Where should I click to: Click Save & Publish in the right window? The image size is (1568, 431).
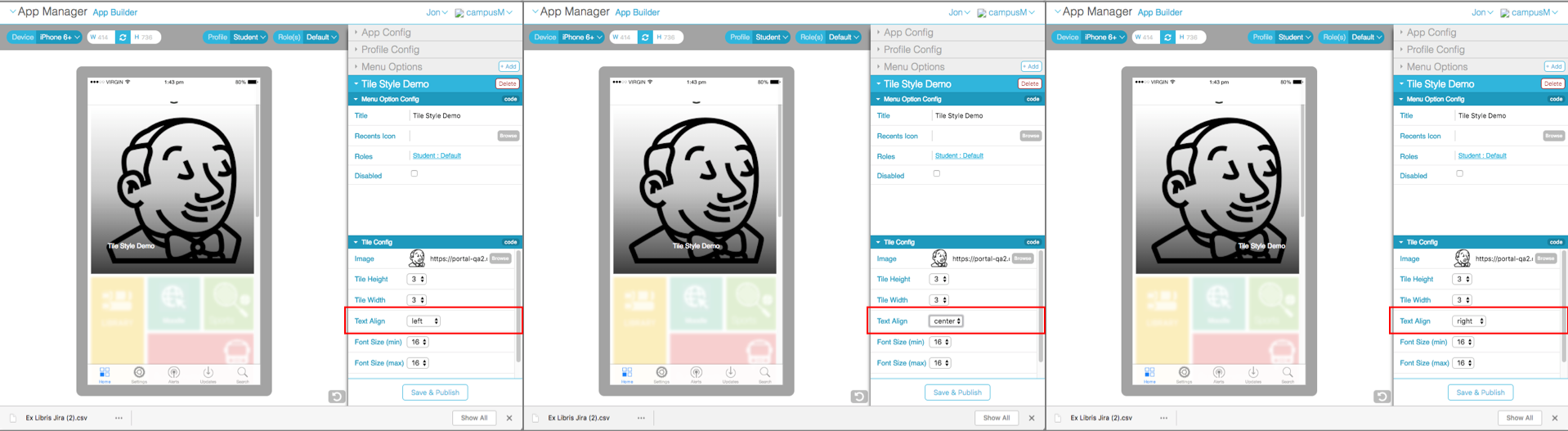pyautogui.click(x=1480, y=393)
